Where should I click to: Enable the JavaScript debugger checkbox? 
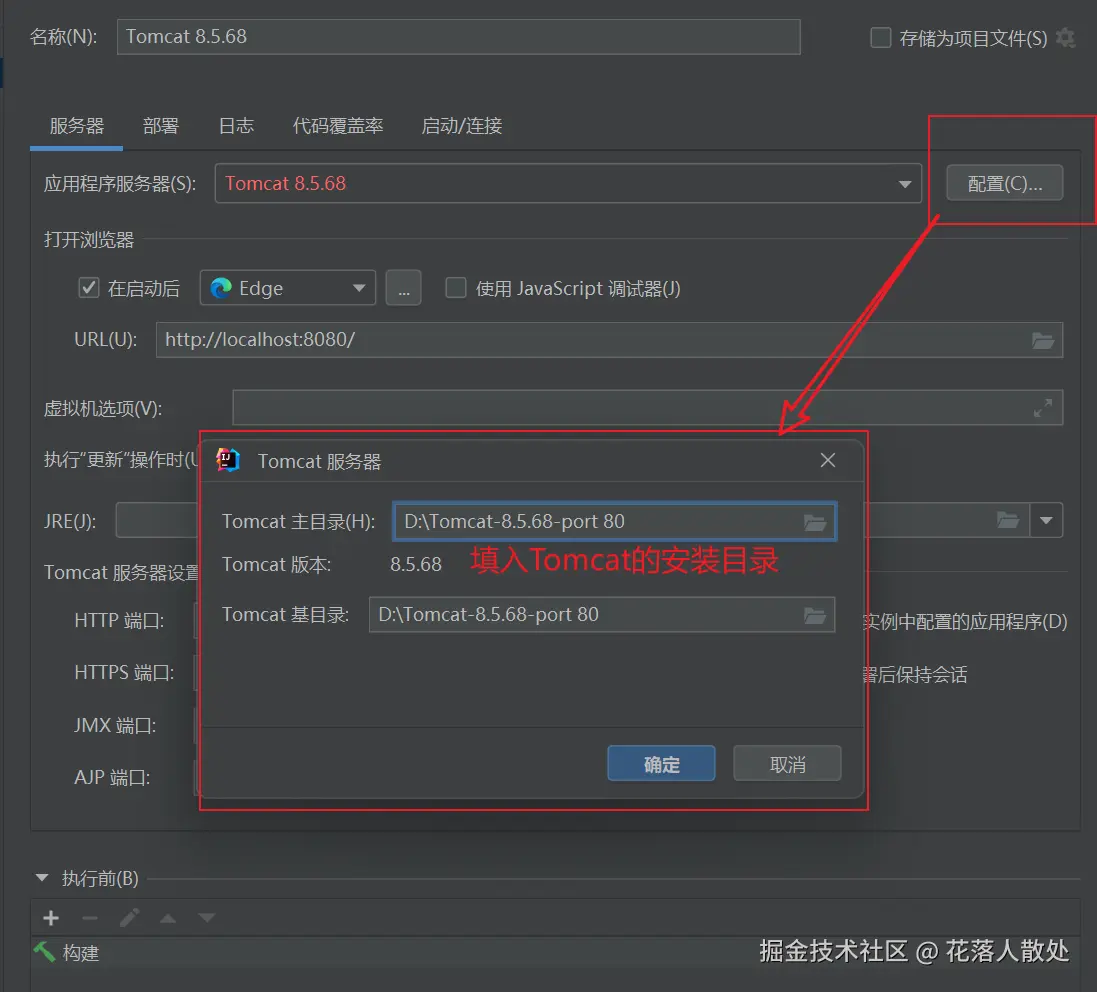[x=455, y=288]
